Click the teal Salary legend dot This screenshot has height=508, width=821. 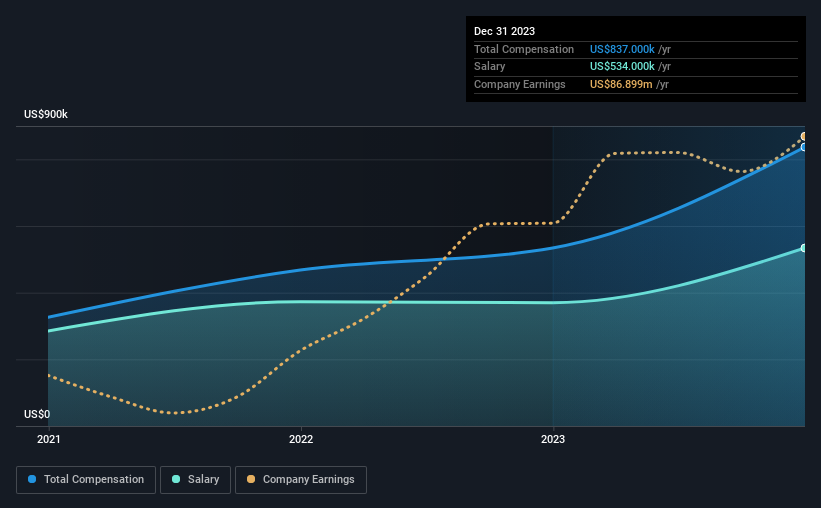click(x=176, y=479)
